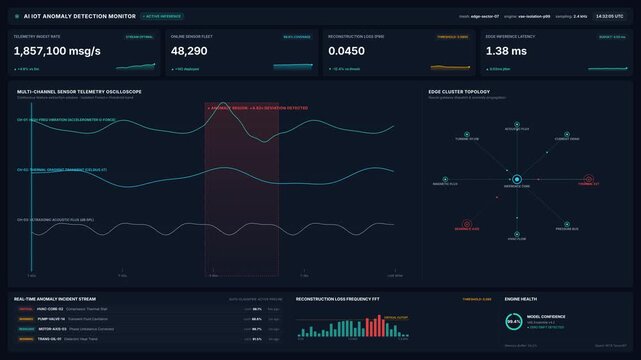Select the Pressure Bus topology node
Viewport: 641px width, 360px height.
pos(567,224)
